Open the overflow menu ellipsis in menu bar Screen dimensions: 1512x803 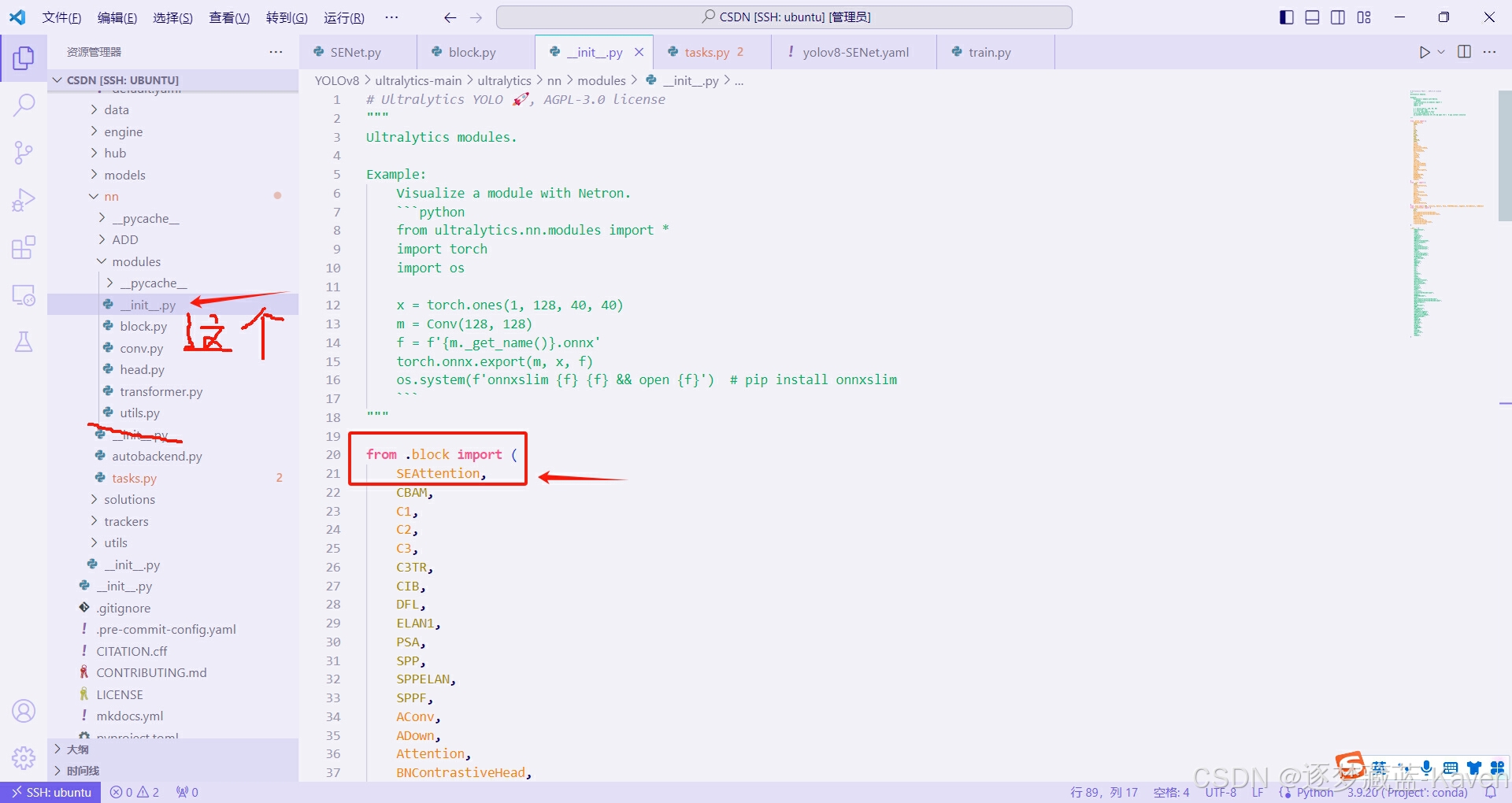391,17
